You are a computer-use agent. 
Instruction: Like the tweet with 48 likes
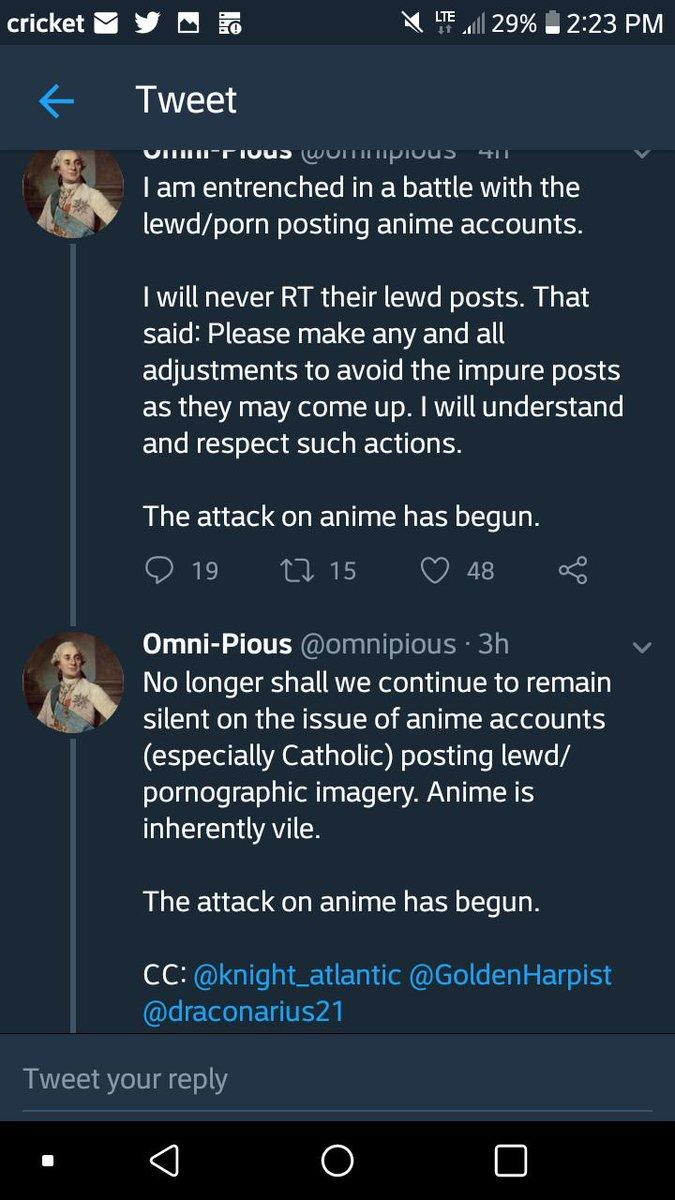434,570
